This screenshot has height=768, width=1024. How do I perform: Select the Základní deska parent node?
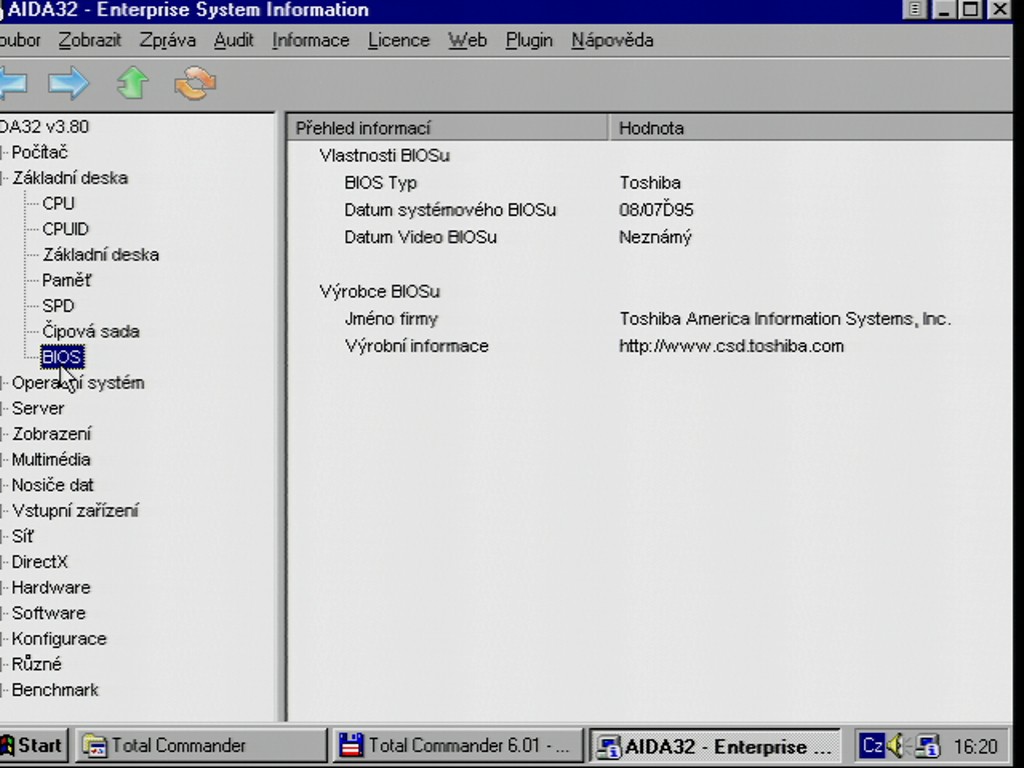70,178
